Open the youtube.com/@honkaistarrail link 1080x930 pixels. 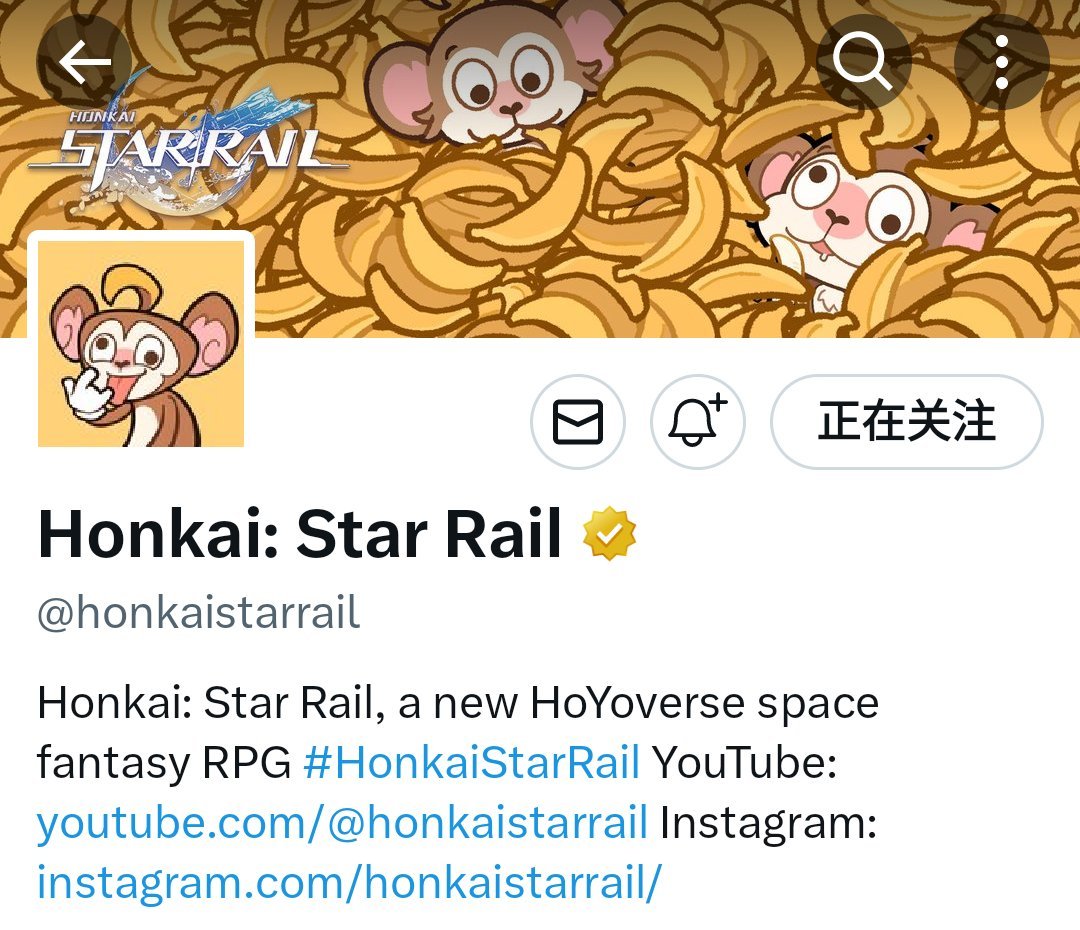342,822
